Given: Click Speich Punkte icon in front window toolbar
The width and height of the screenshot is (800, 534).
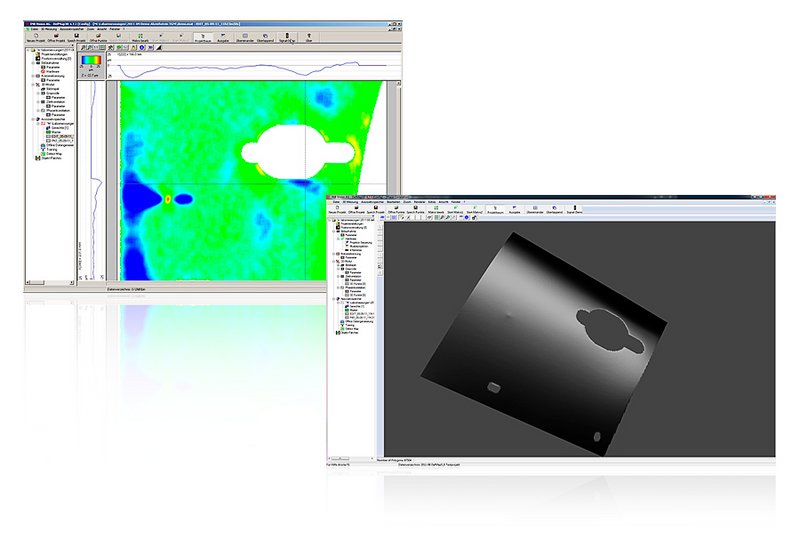Looking at the screenshot, I should [x=416, y=208].
